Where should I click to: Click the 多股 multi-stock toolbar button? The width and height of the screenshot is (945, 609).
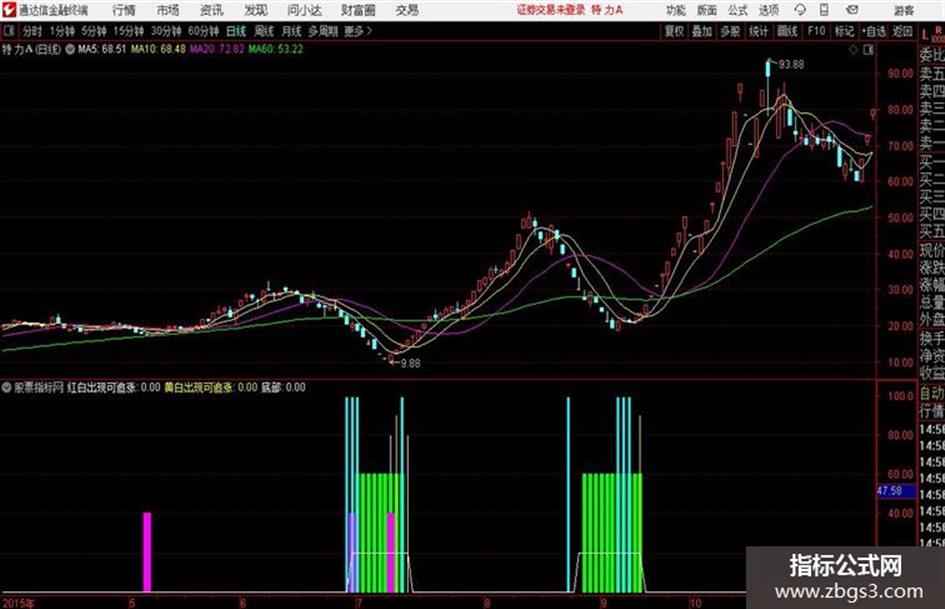pyautogui.click(x=730, y=31)
